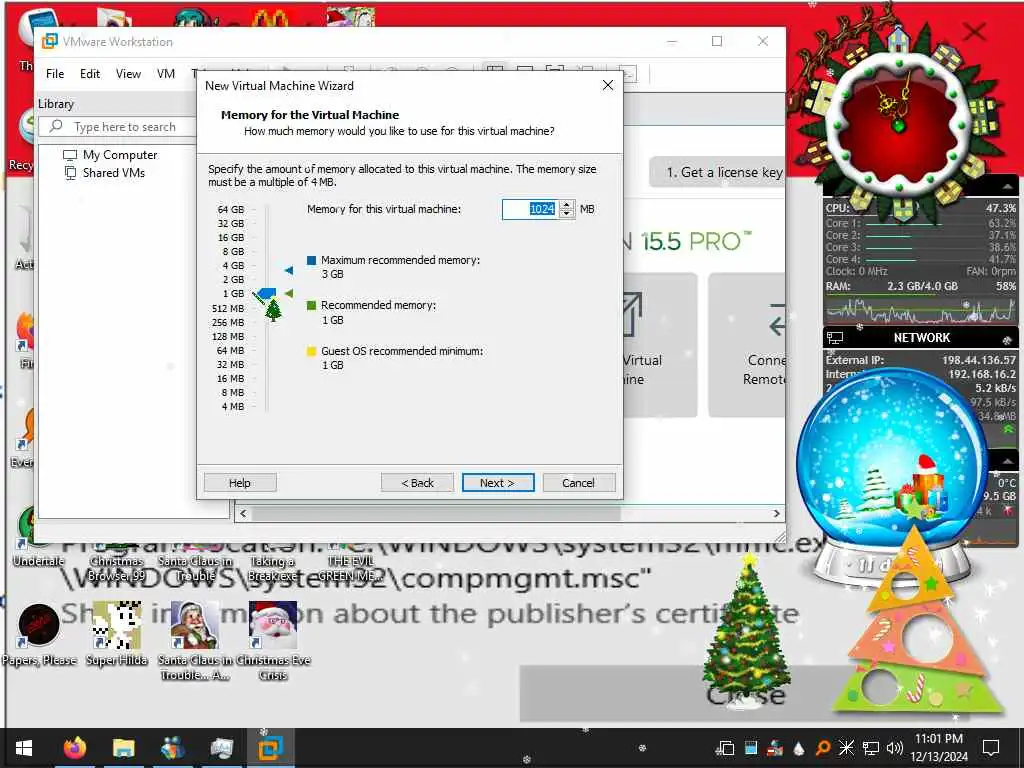1024x768 pixels.
Task: Click the NETWORK widget header
Action: (x=921, y=338)
